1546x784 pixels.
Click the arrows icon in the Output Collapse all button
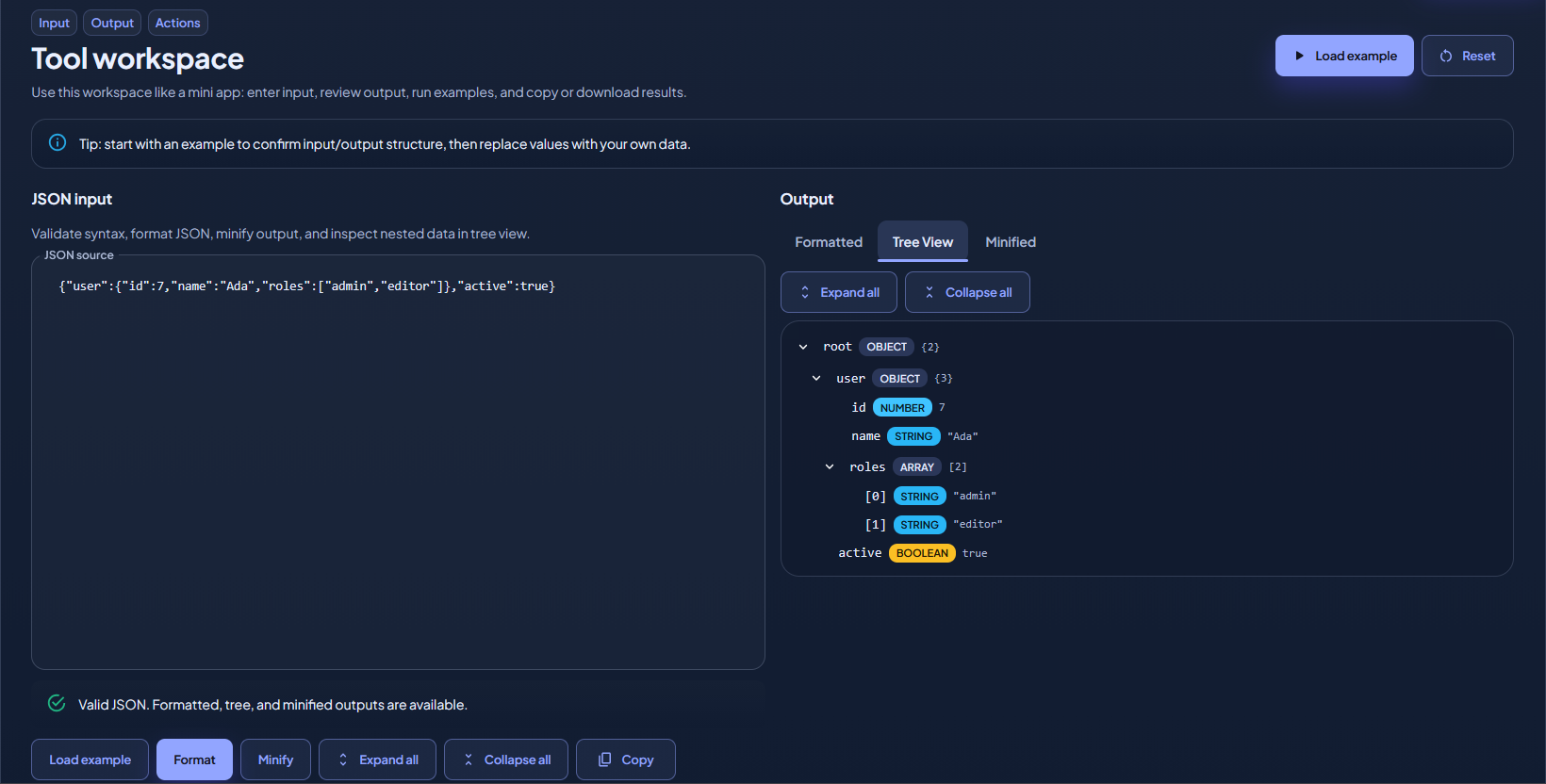(929, 292)
